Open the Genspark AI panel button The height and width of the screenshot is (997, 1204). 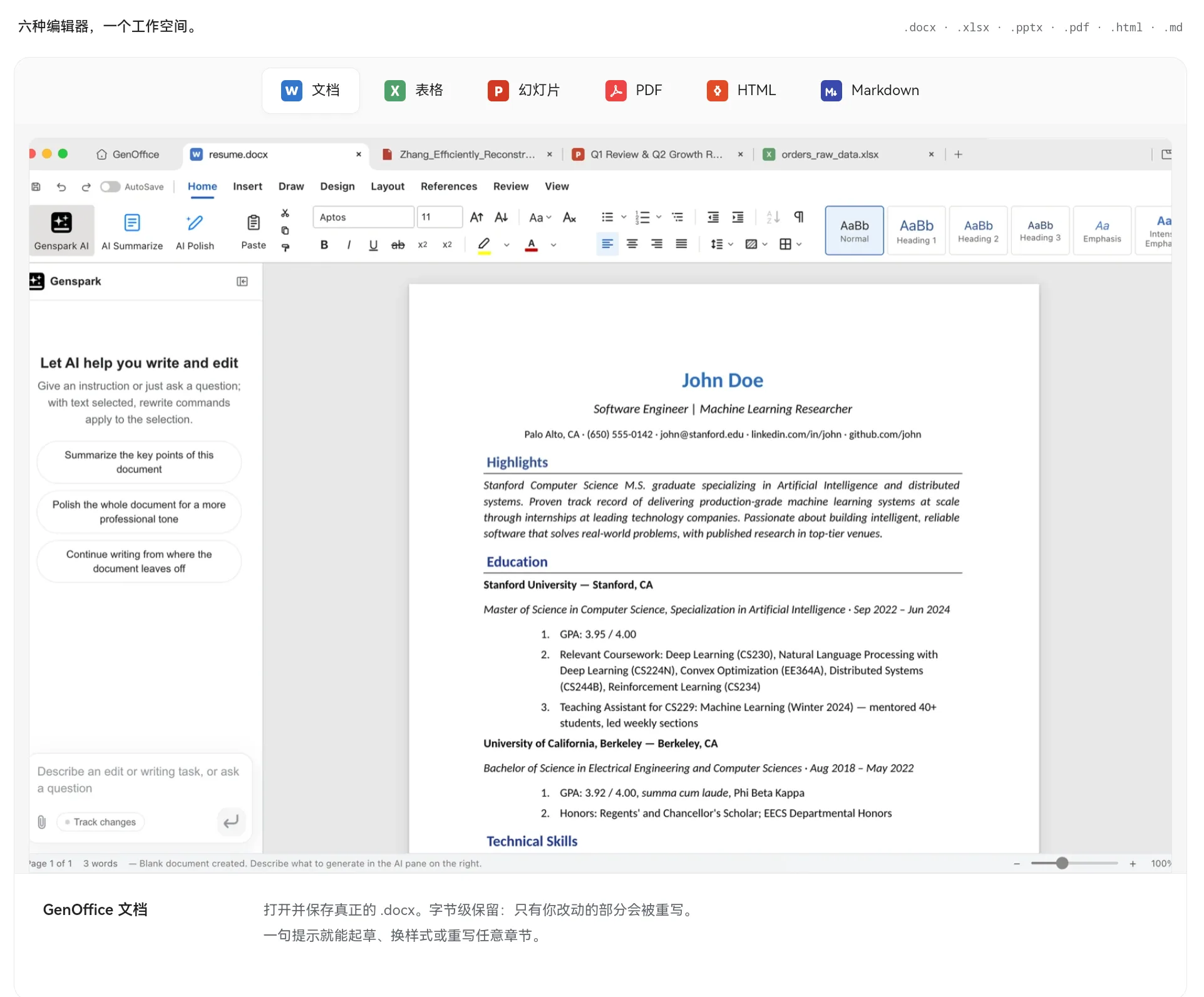pyautogui.click(x=61, y=230)
